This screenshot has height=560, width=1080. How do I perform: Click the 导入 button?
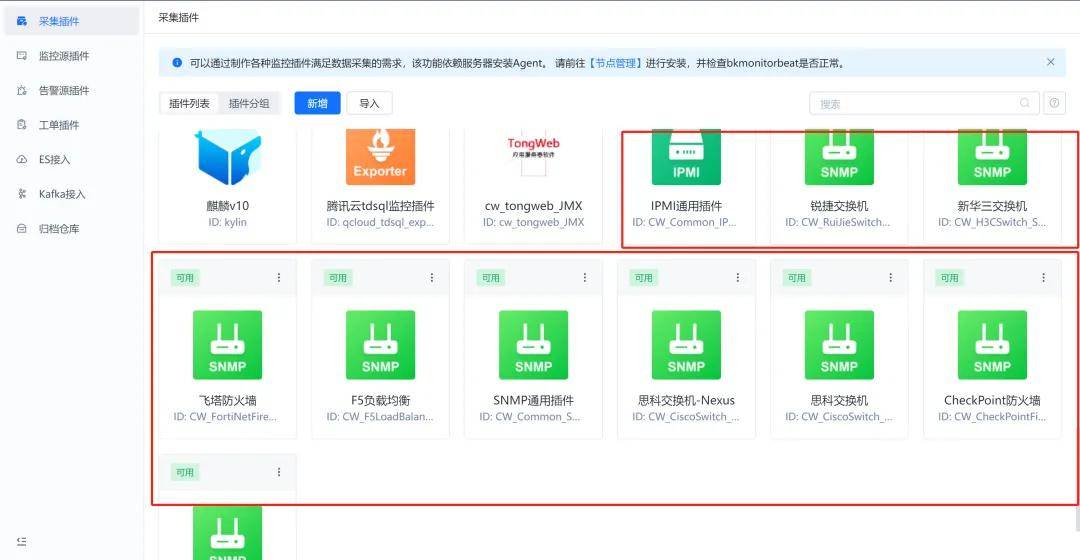pos(369,103)
